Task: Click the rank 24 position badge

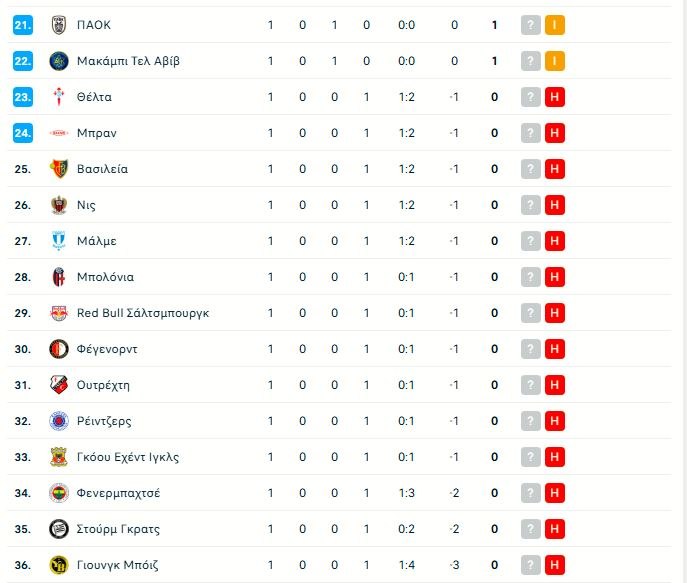Action: point(24,133)
